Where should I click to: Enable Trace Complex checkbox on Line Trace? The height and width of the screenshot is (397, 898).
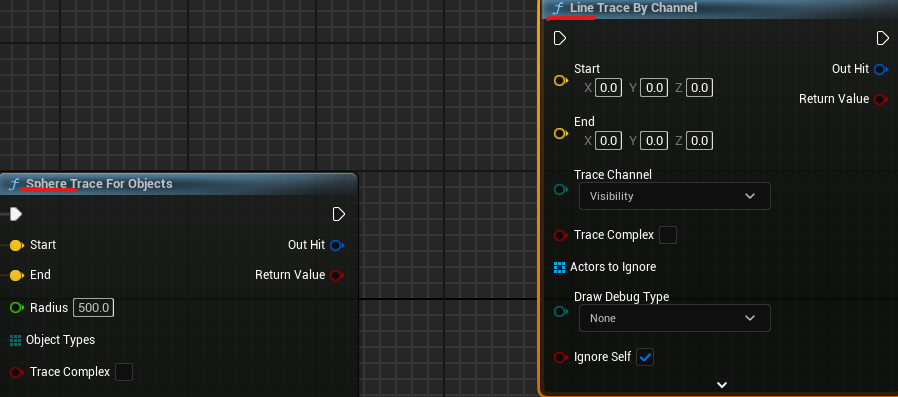coord(668,235)
